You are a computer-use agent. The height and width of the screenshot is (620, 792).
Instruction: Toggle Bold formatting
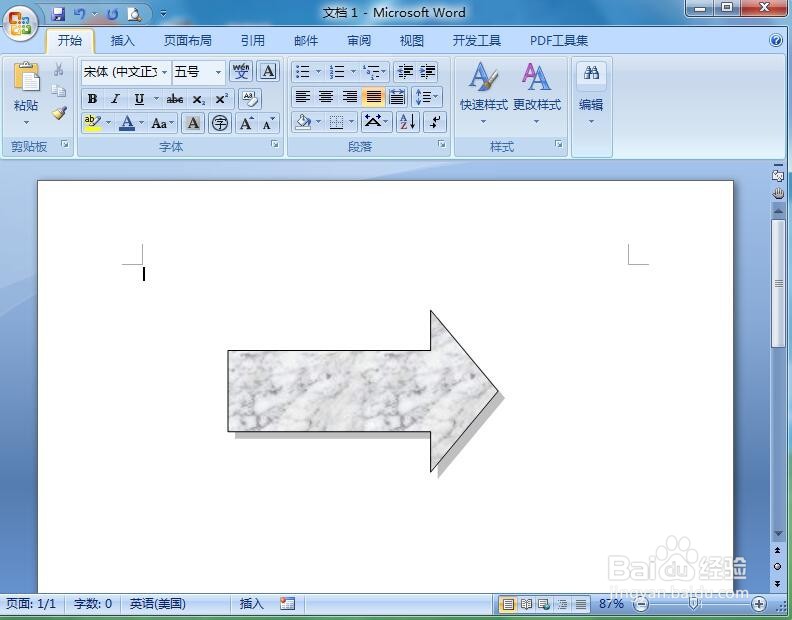tap(92, 99)
